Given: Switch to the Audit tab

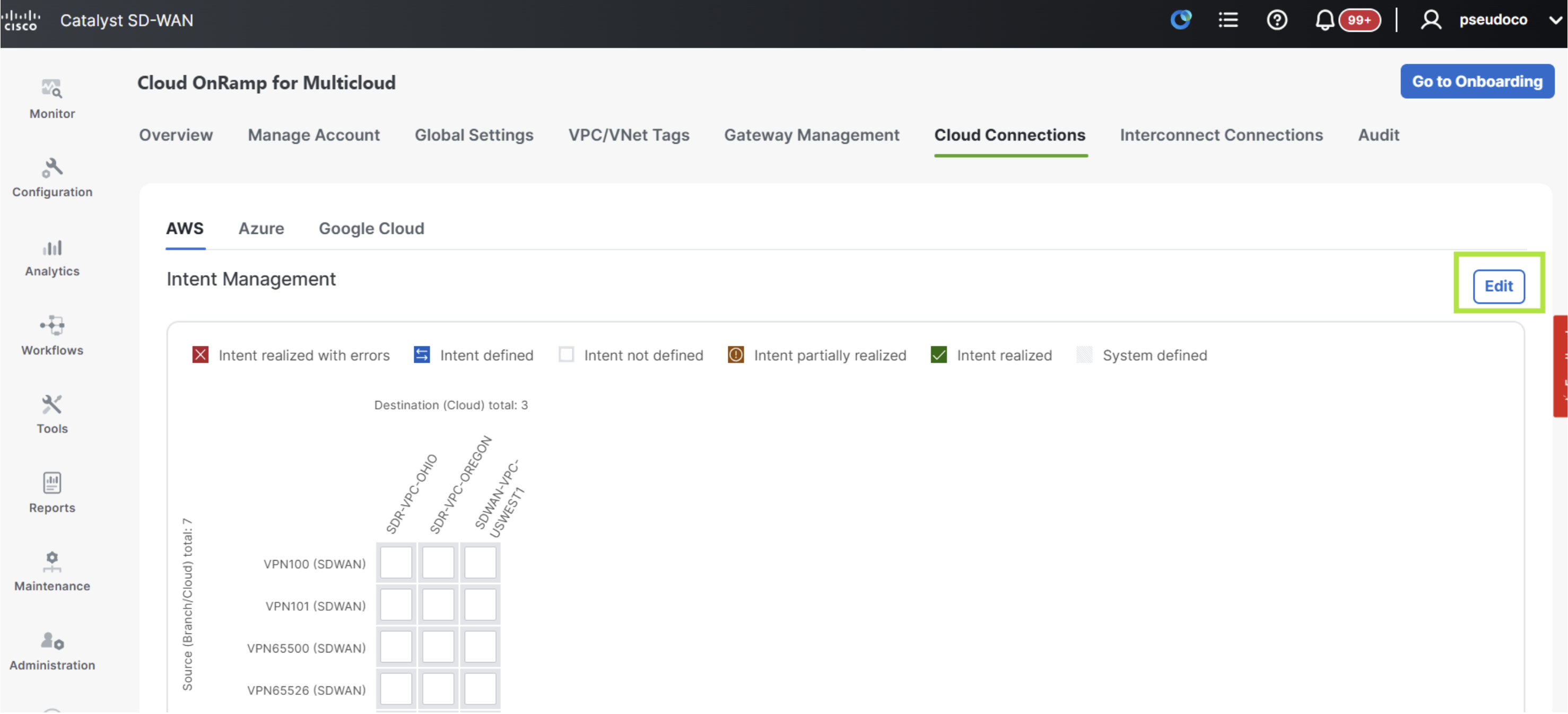Looking at the screenshot, I should pyautogui.click(x=1378, y=135).
